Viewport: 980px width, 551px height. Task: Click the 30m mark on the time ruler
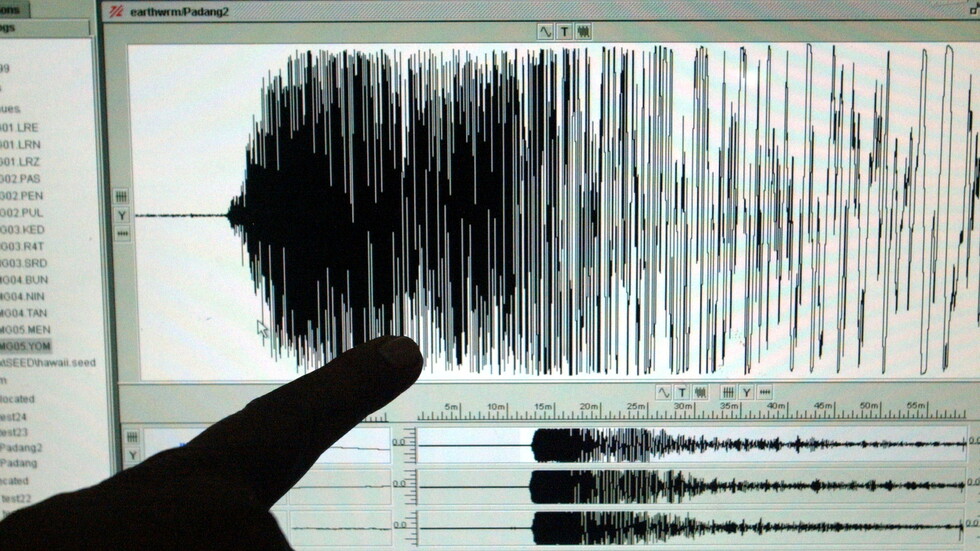click(683, 408)
